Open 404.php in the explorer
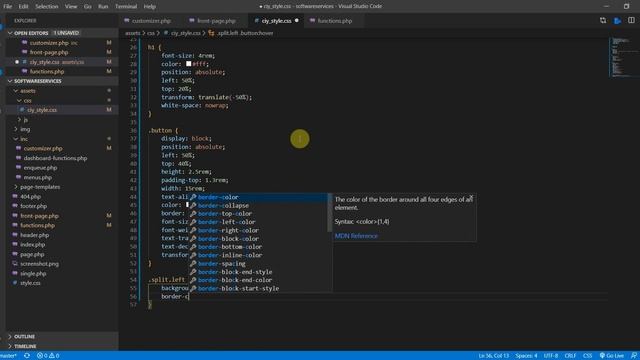This screenshot has width=640, height=360. click(x=30, y=197)
